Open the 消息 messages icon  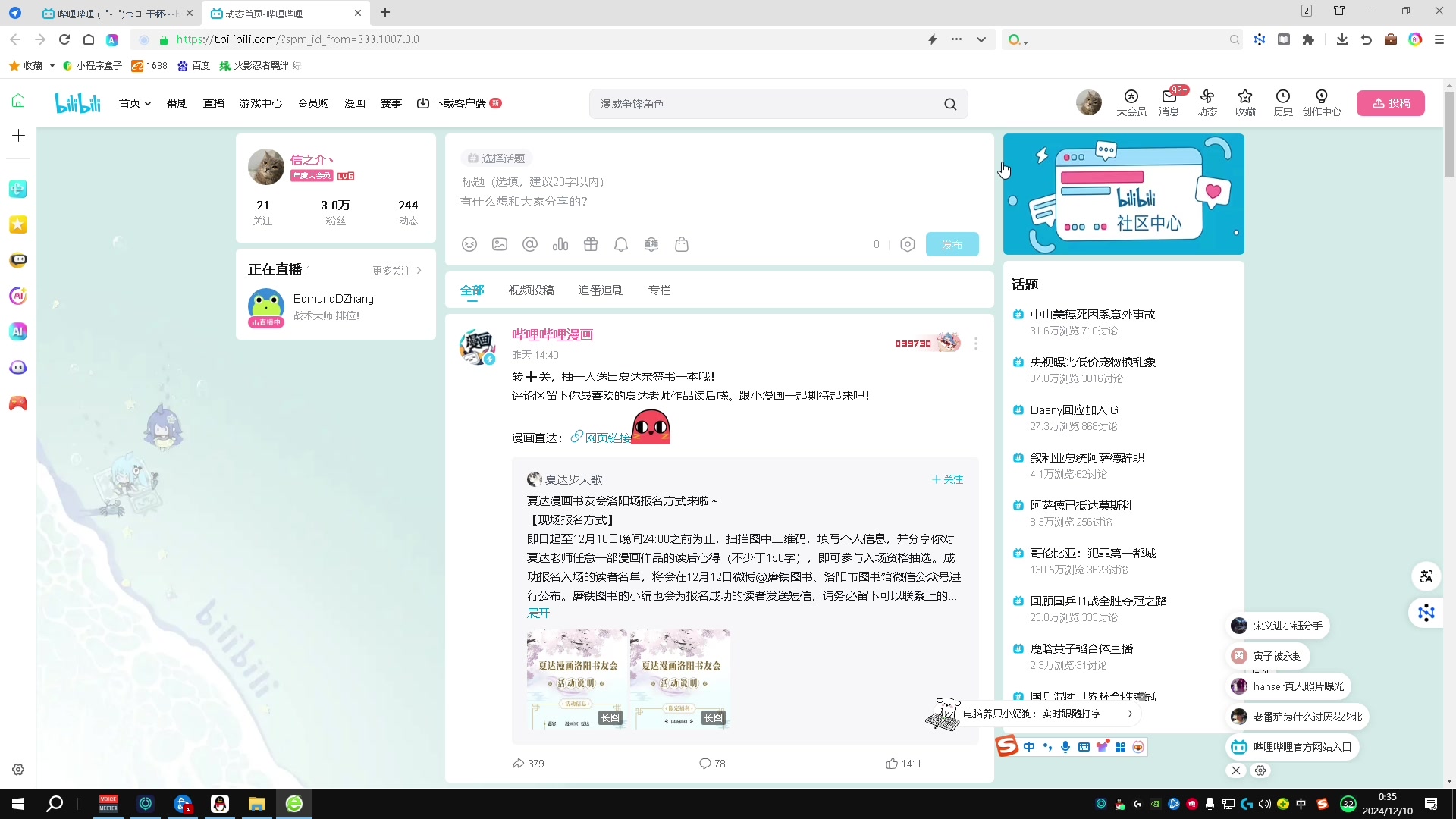point(1169,102)
